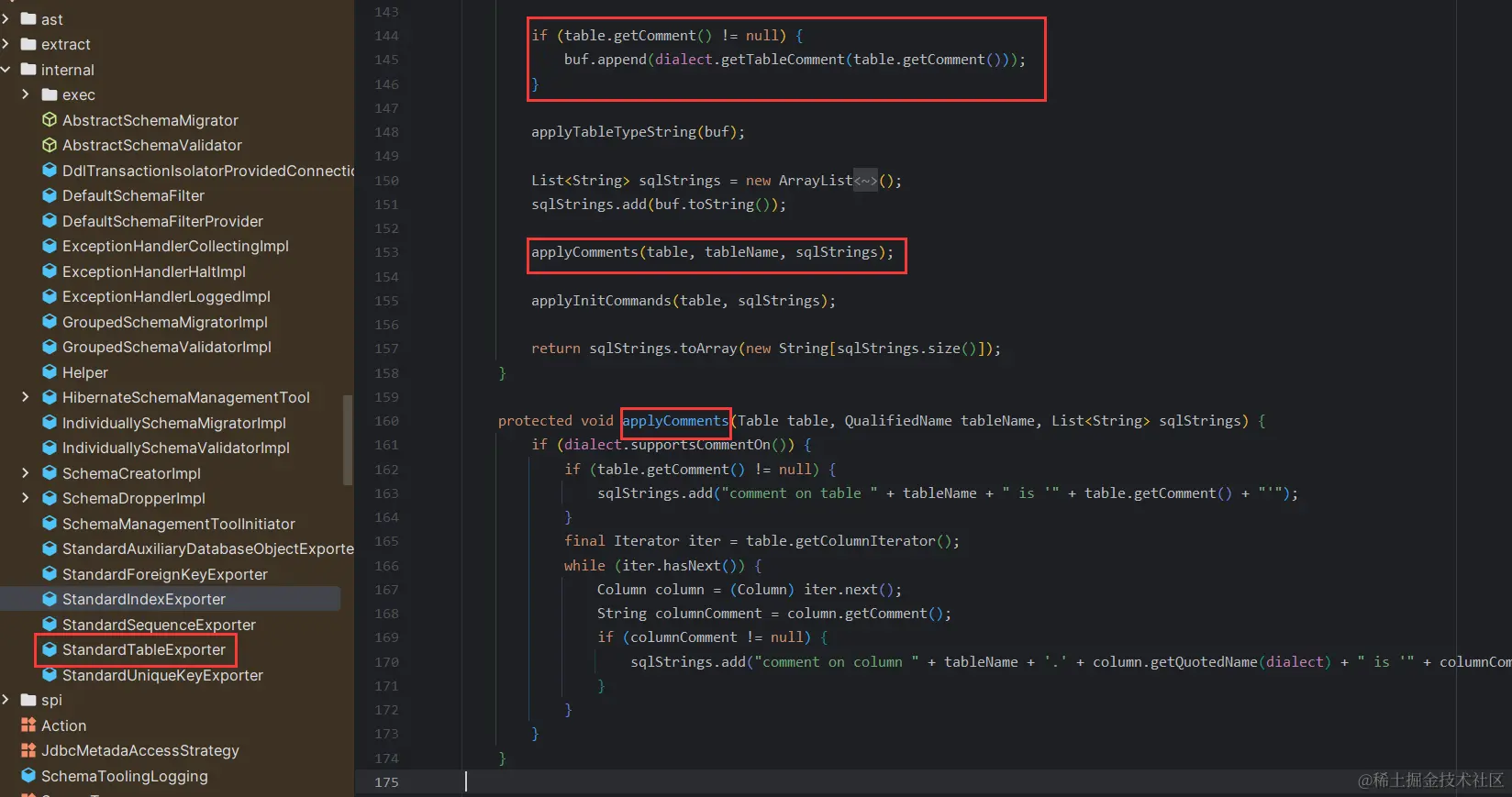Expand SchemaDropperImpl class node

[x=26, y=498]
